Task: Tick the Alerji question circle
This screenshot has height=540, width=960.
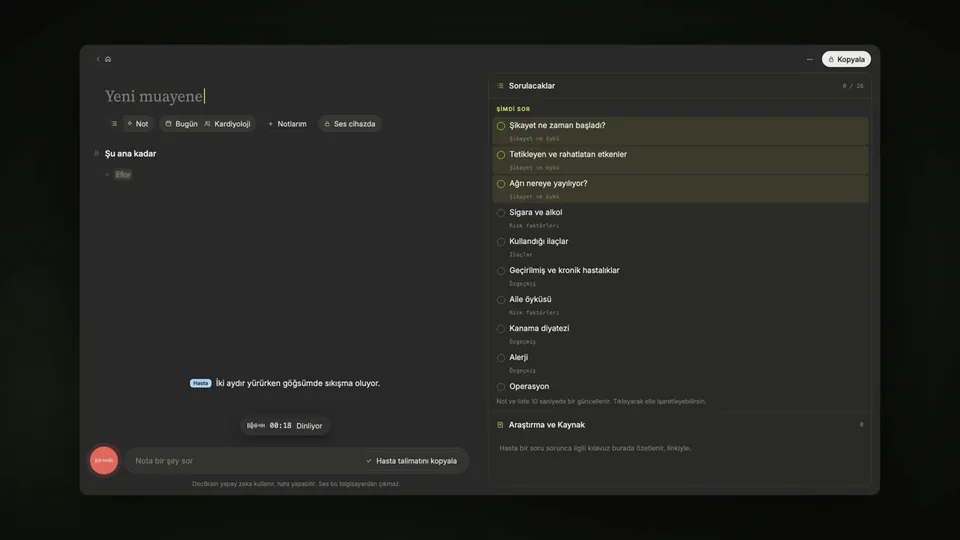Action: tap(501, 358)
